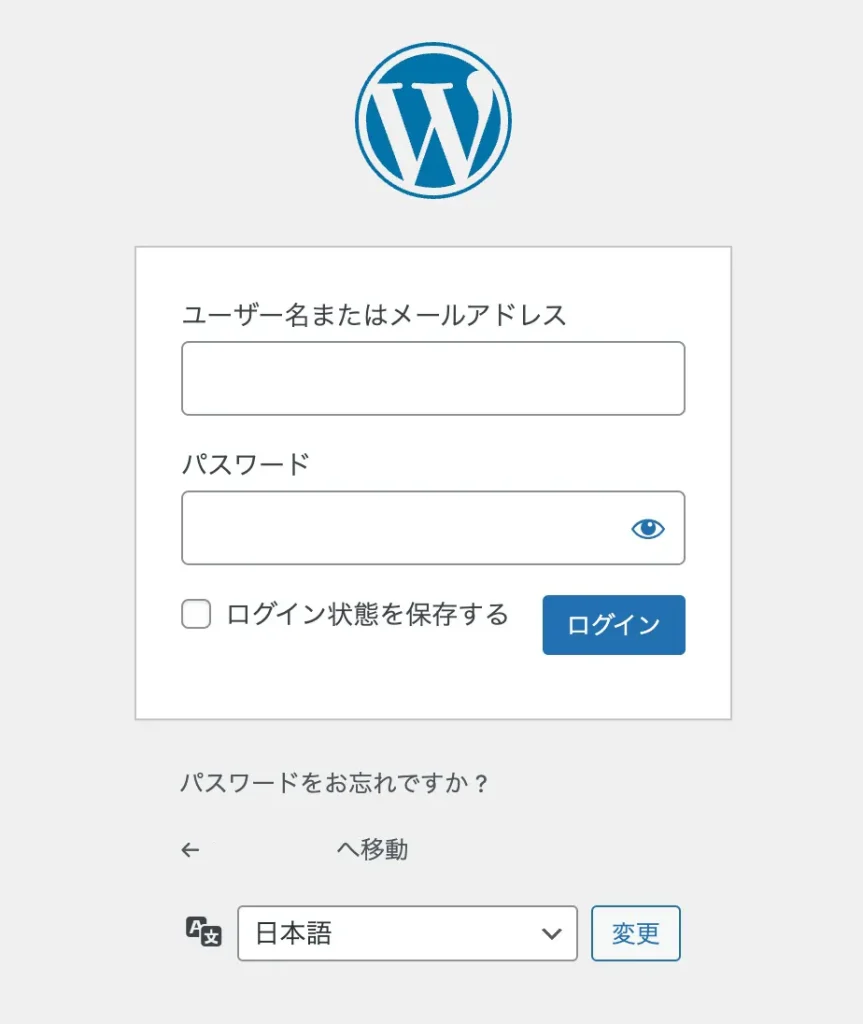
Task: Click the ログイン状態を保存する label text
Action: 367,615
